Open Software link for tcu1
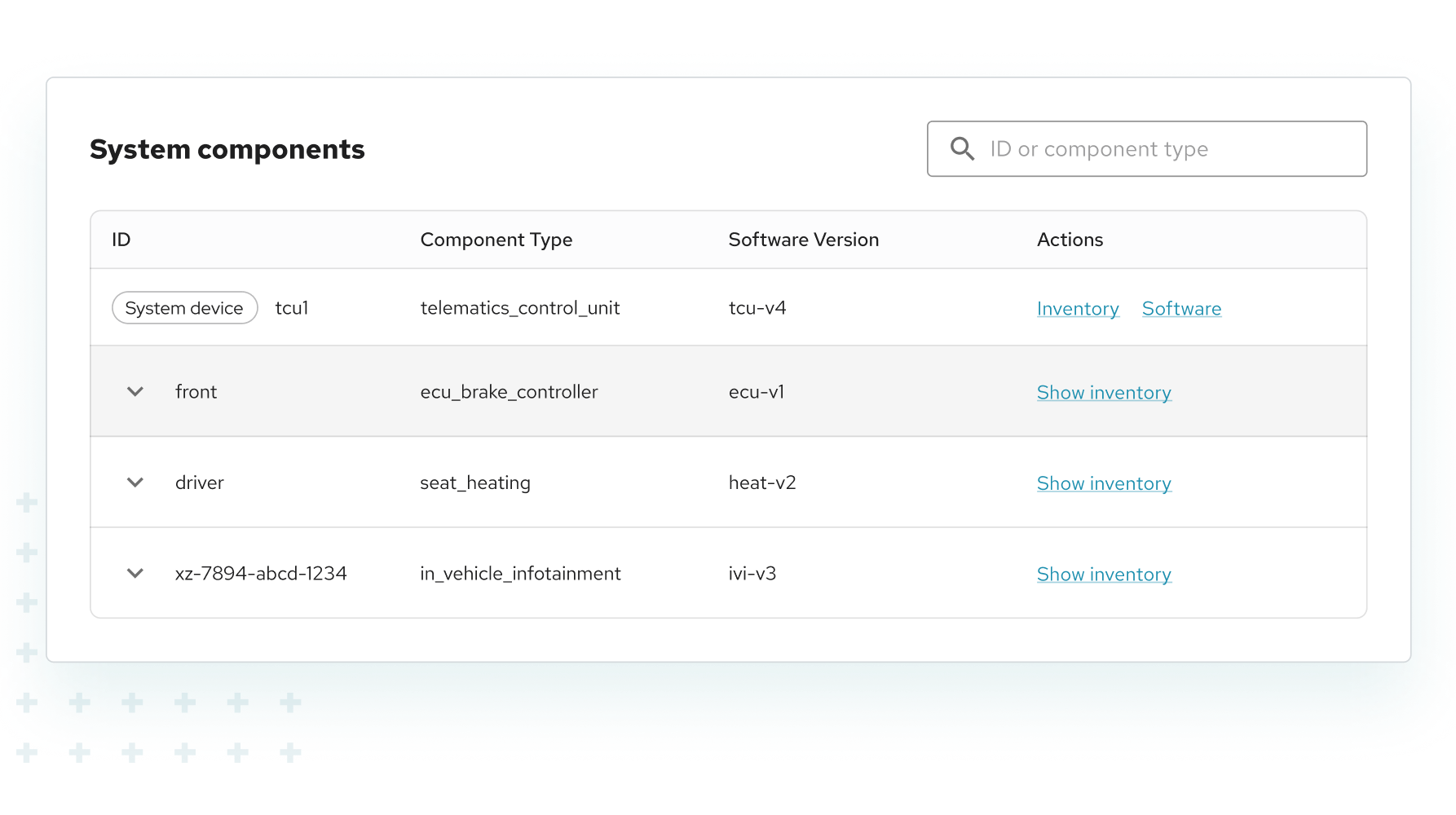Viewport: 1456px width, 815px height. coord(1181,309)
